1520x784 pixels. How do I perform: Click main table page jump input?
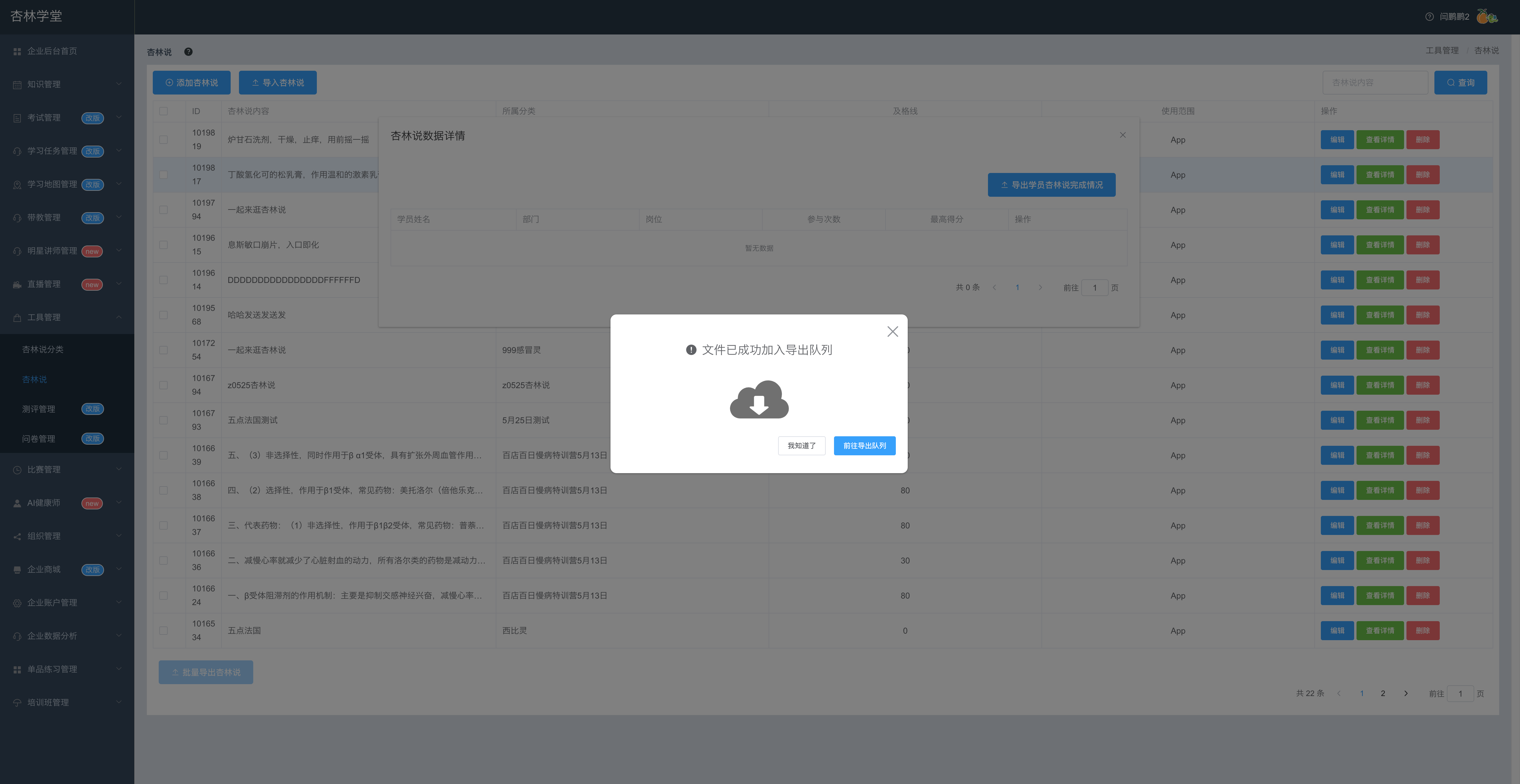point(1460,693)
